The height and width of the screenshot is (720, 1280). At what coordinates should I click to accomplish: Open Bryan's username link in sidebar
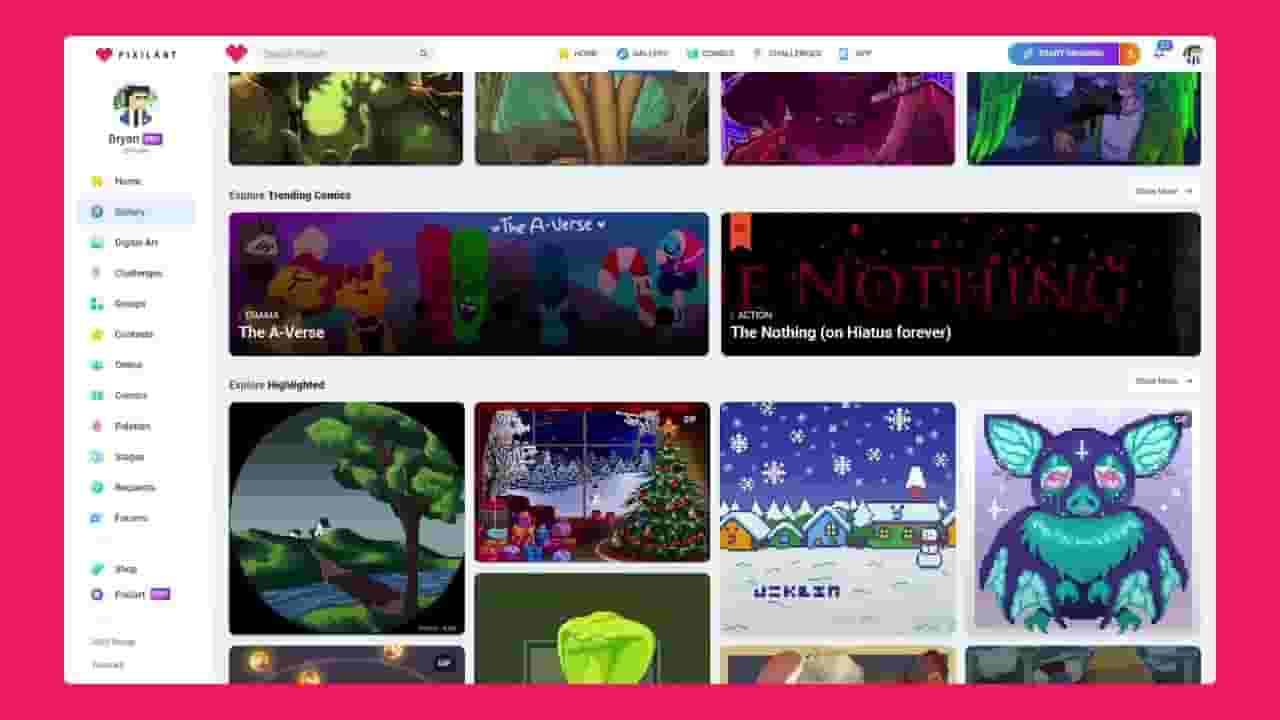click(124, 139)
